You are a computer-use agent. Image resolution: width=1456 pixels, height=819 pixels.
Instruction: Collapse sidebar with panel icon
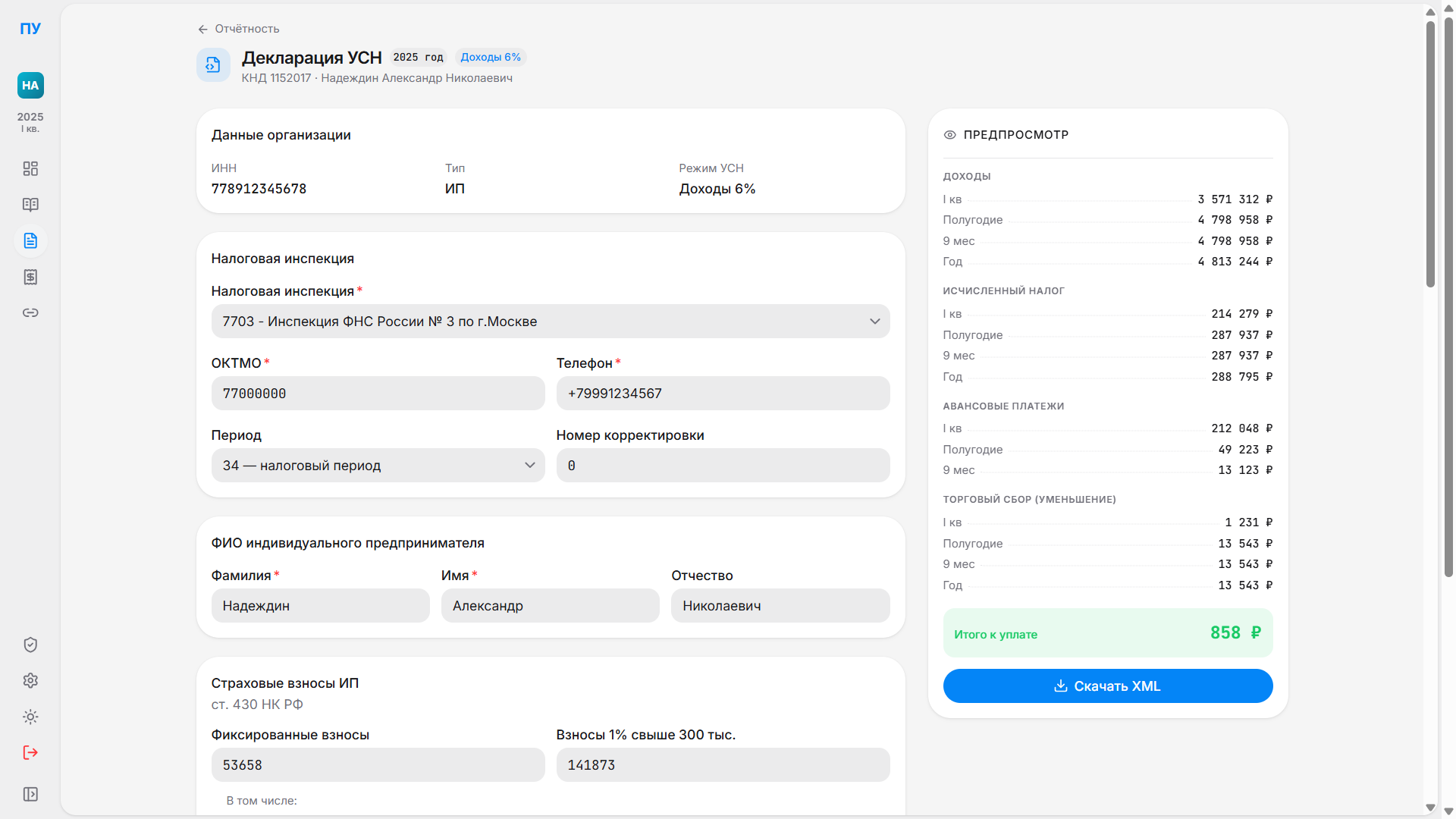(x=30, y=794)
